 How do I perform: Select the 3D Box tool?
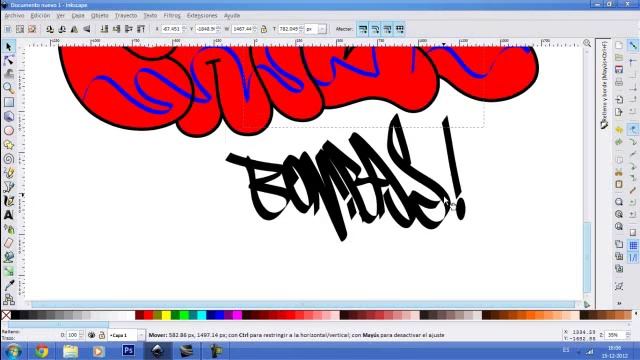(9, 116)
